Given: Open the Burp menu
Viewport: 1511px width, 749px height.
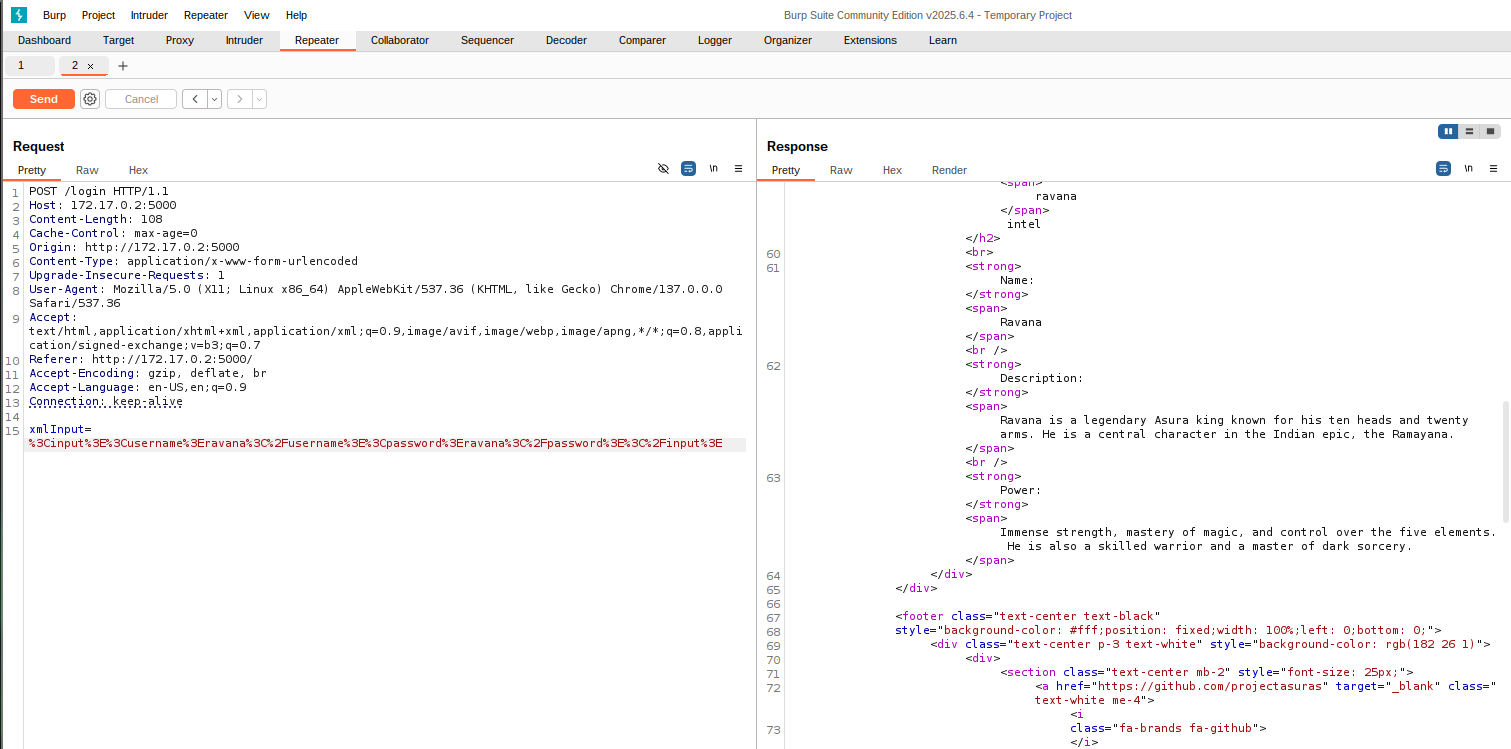Looking at the screenshot, I should 55,15.
